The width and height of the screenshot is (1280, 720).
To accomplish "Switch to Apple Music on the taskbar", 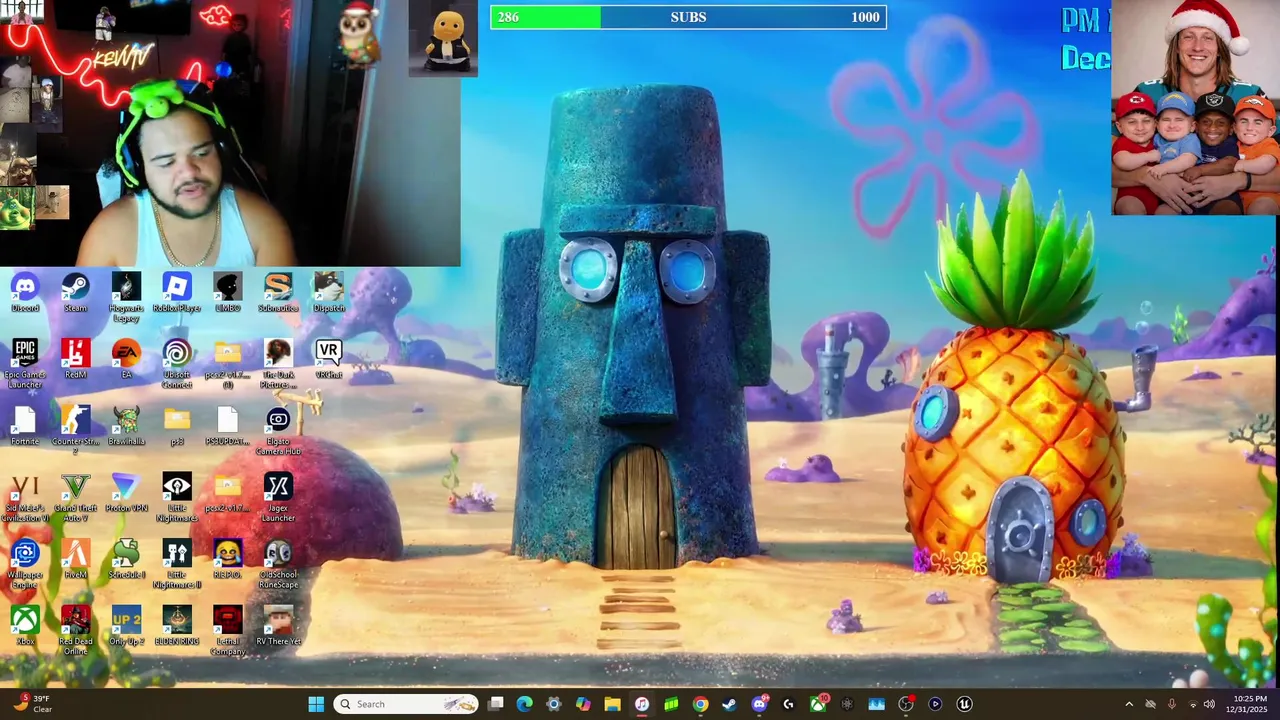I will (642, 704).
